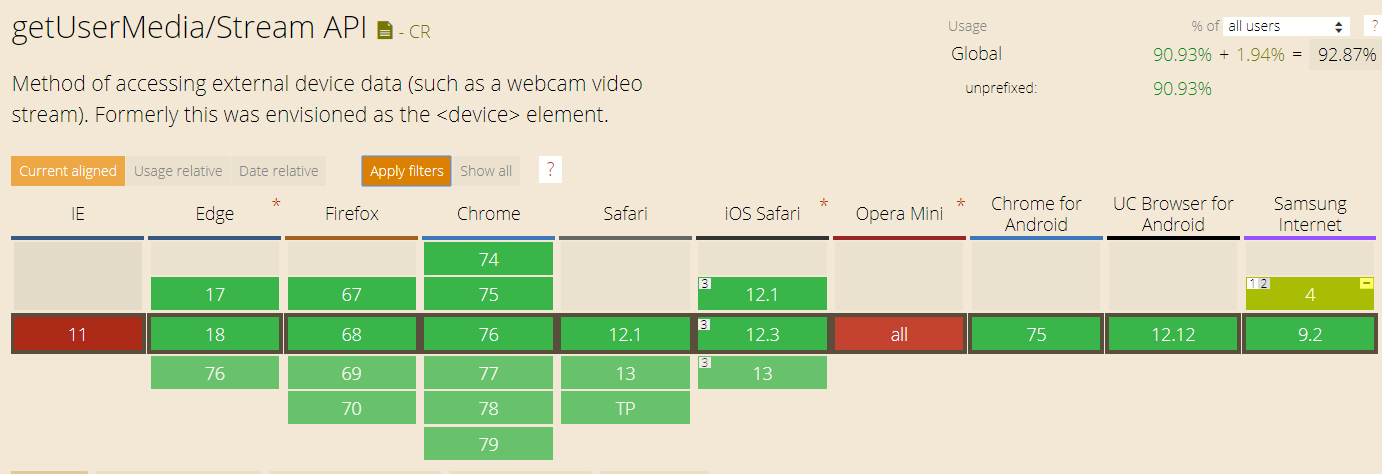This screenshot has width=1382, height=474.
Task: Click the yellow minus flag on Samsung 4
Action: [x=1366, y=284]
